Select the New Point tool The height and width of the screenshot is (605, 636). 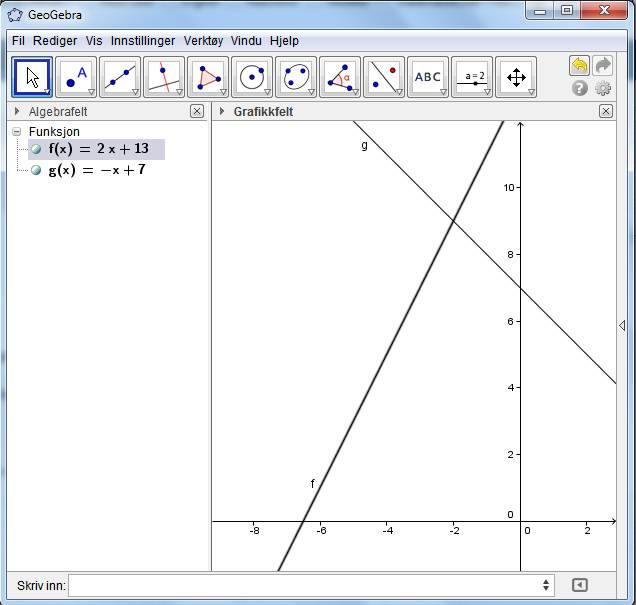click(76, 77)
